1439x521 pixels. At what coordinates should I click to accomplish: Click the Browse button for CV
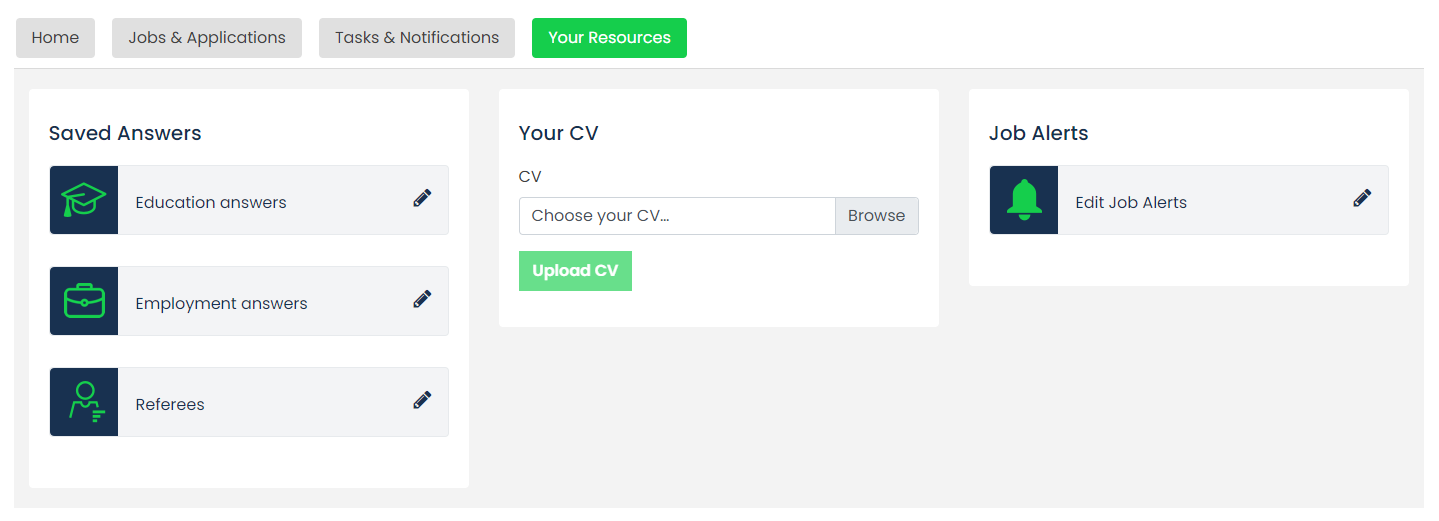(877, 216)
